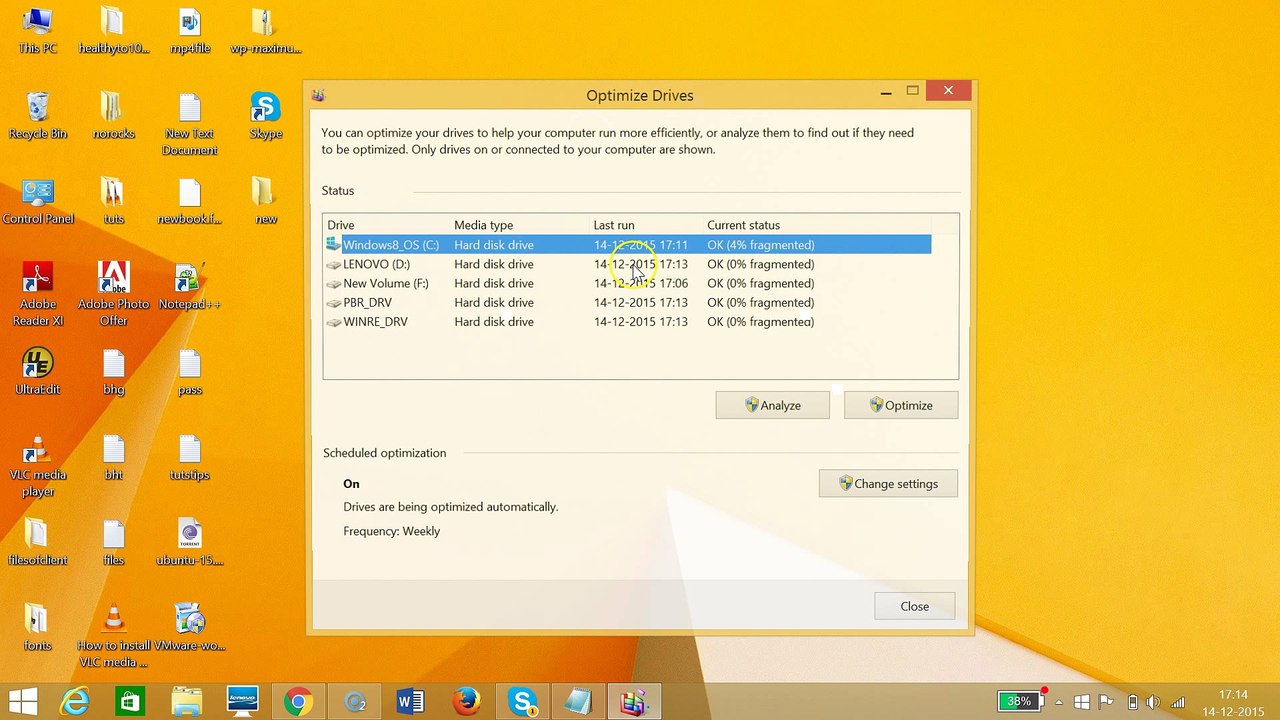Select the newbookf... file icon
This screenshot has height=720, width=1280.
[189, 201]
